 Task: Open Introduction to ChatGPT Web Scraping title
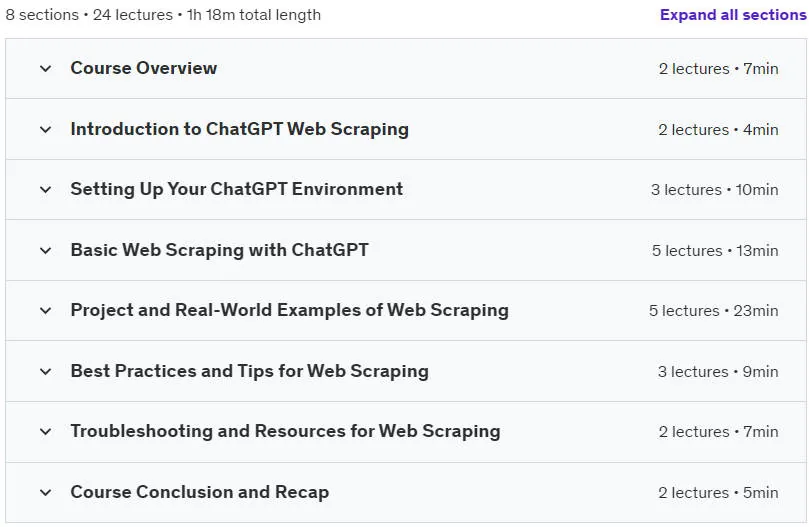tap(239, 129)
